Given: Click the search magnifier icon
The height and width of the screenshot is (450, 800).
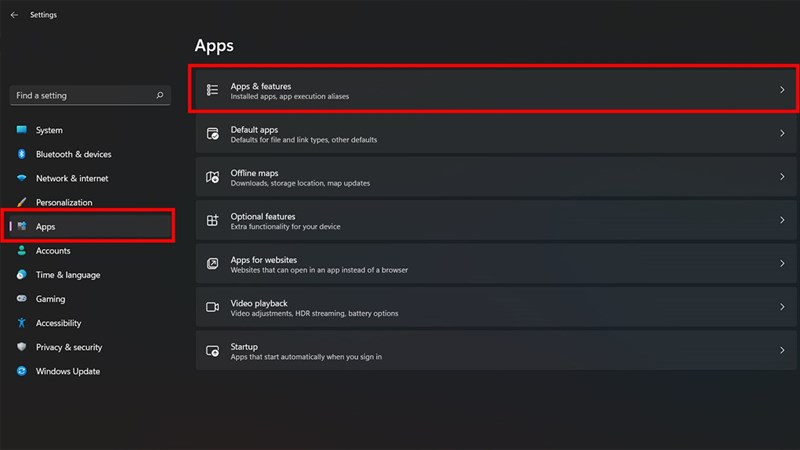Looking at the screenshot, I should (x=160, y=95).
